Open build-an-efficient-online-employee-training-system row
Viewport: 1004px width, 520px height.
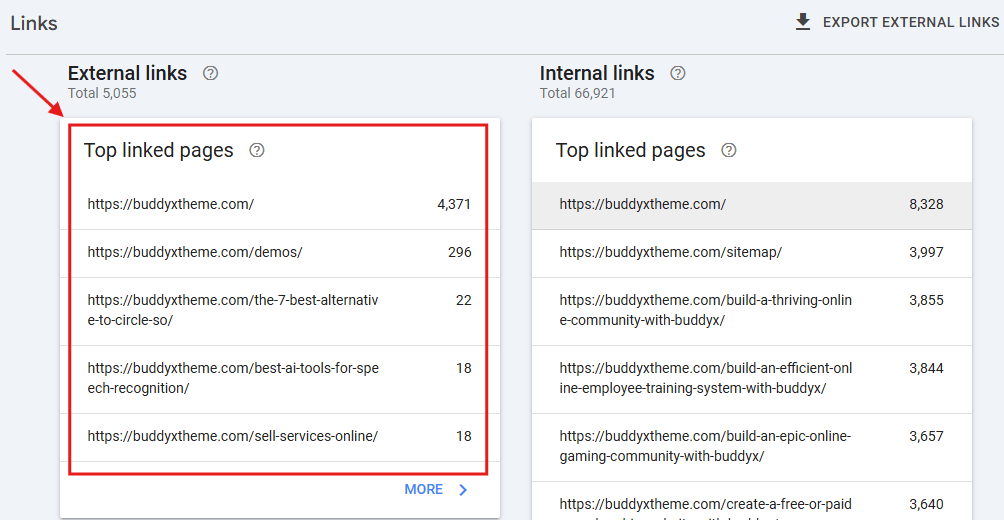pos(752,379)
